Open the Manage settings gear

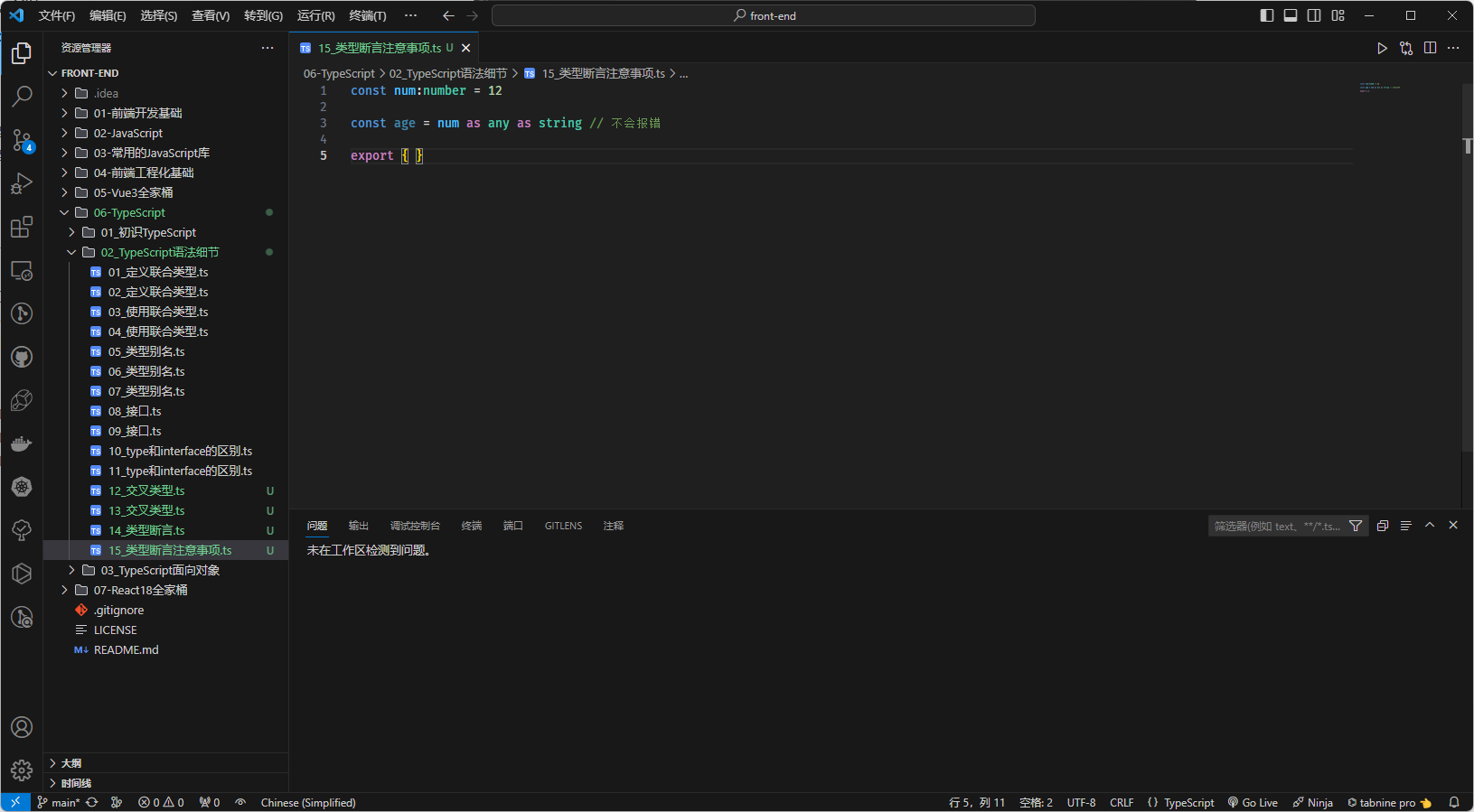pos(22,770)
